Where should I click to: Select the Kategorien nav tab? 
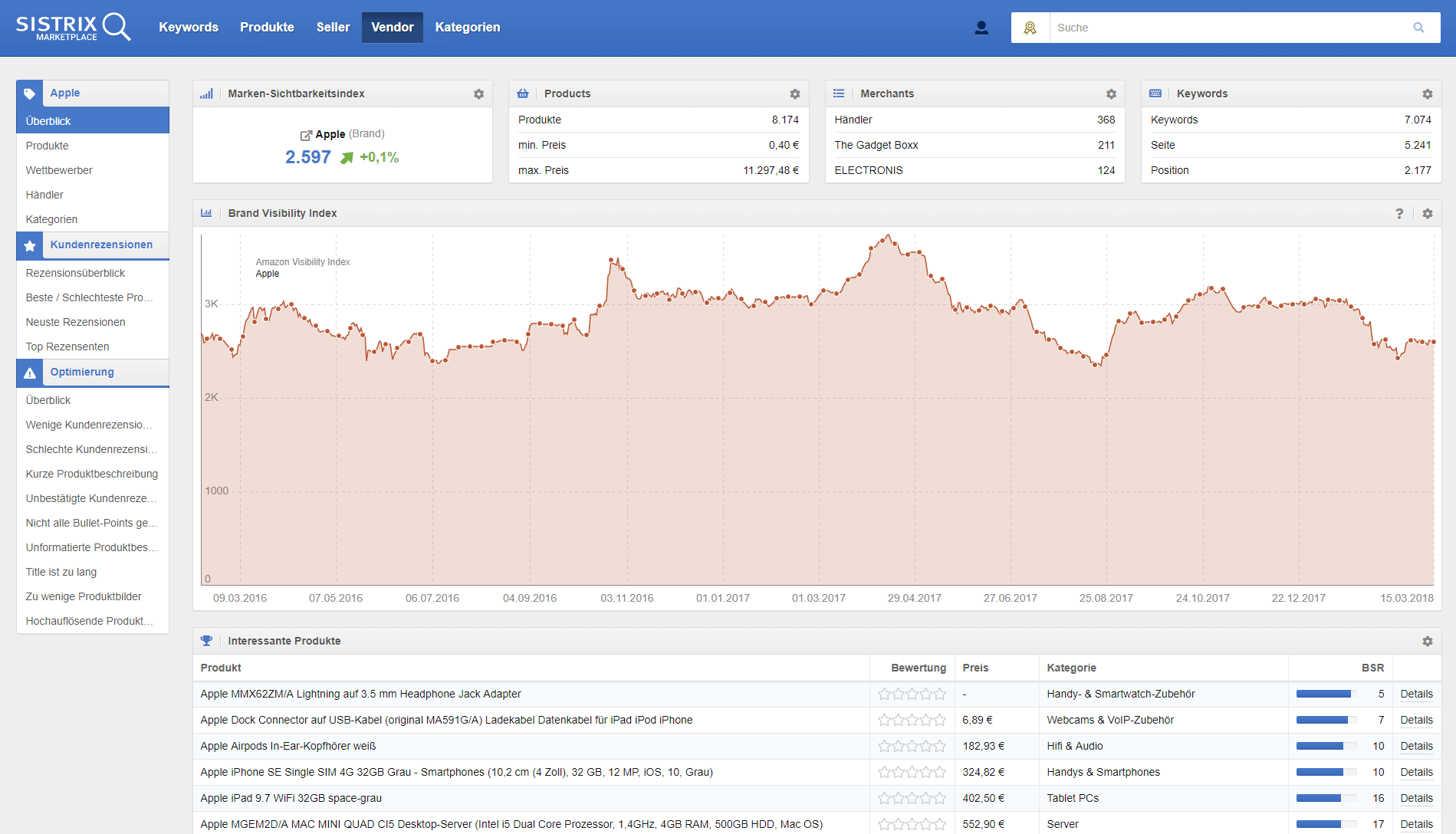coord(467,28)
